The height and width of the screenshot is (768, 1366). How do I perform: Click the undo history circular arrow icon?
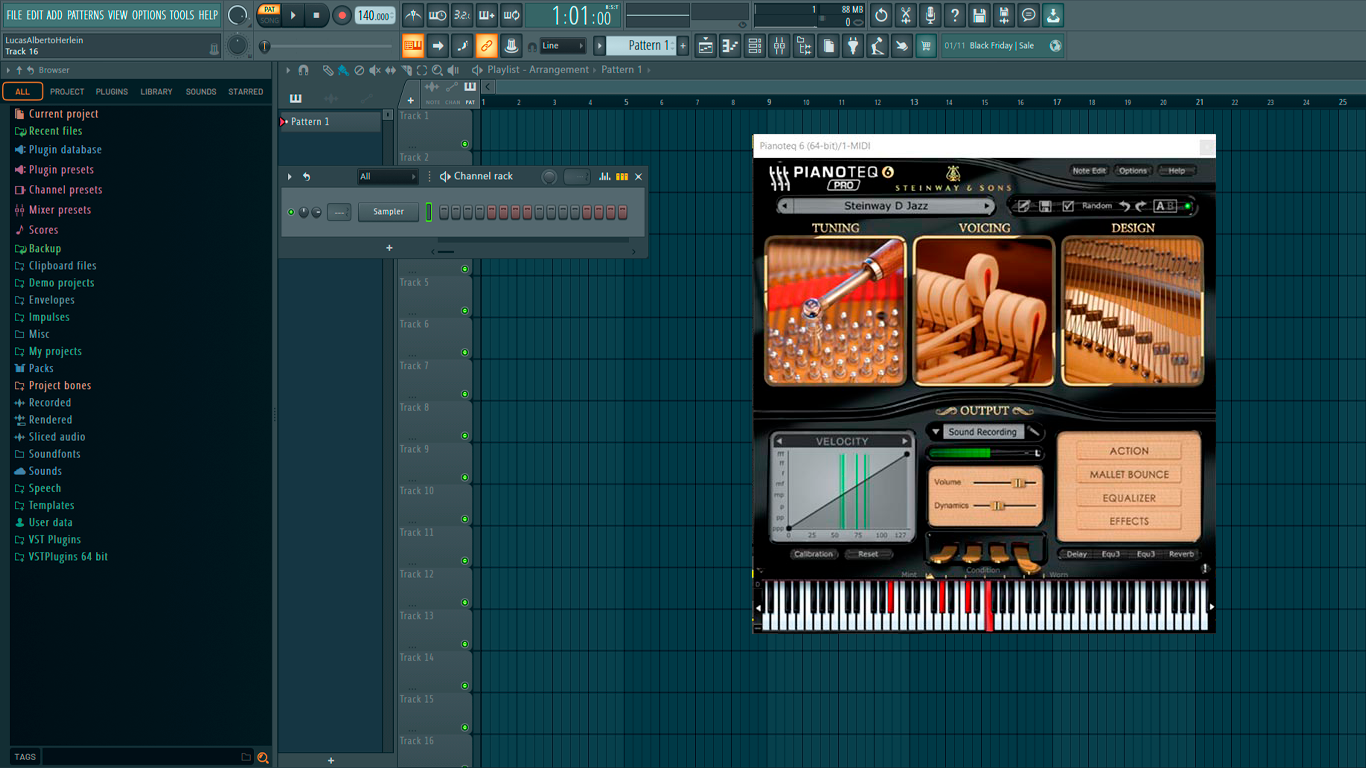click(x=881, y=15)
